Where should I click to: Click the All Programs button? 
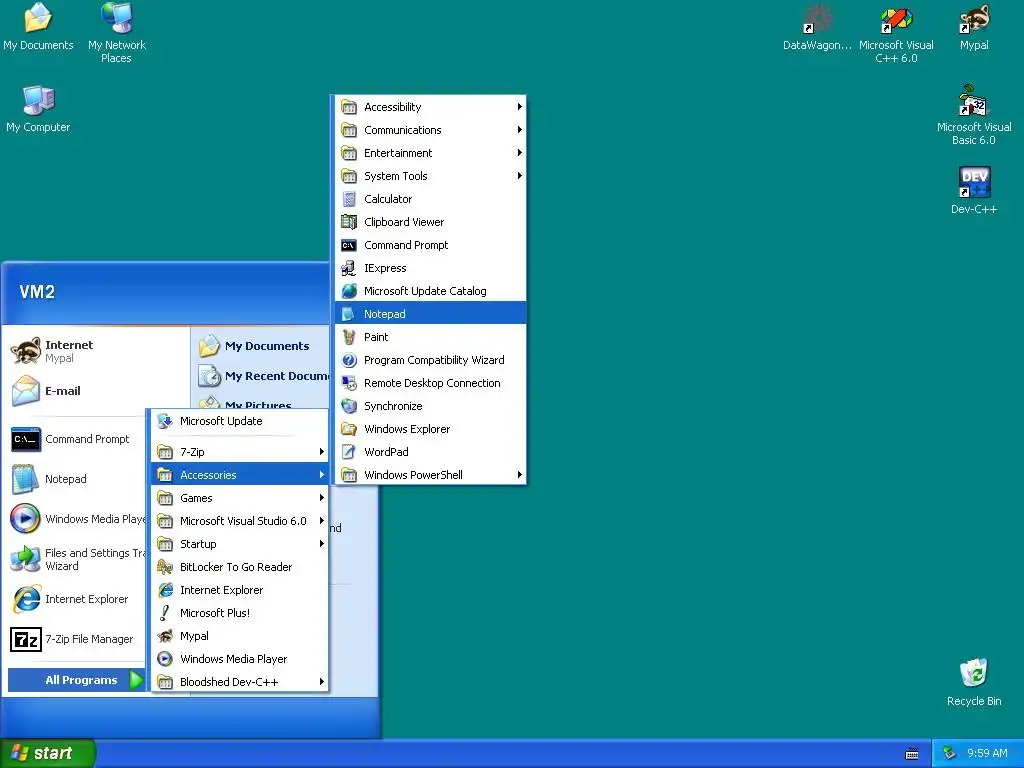(x=76, y=680)
